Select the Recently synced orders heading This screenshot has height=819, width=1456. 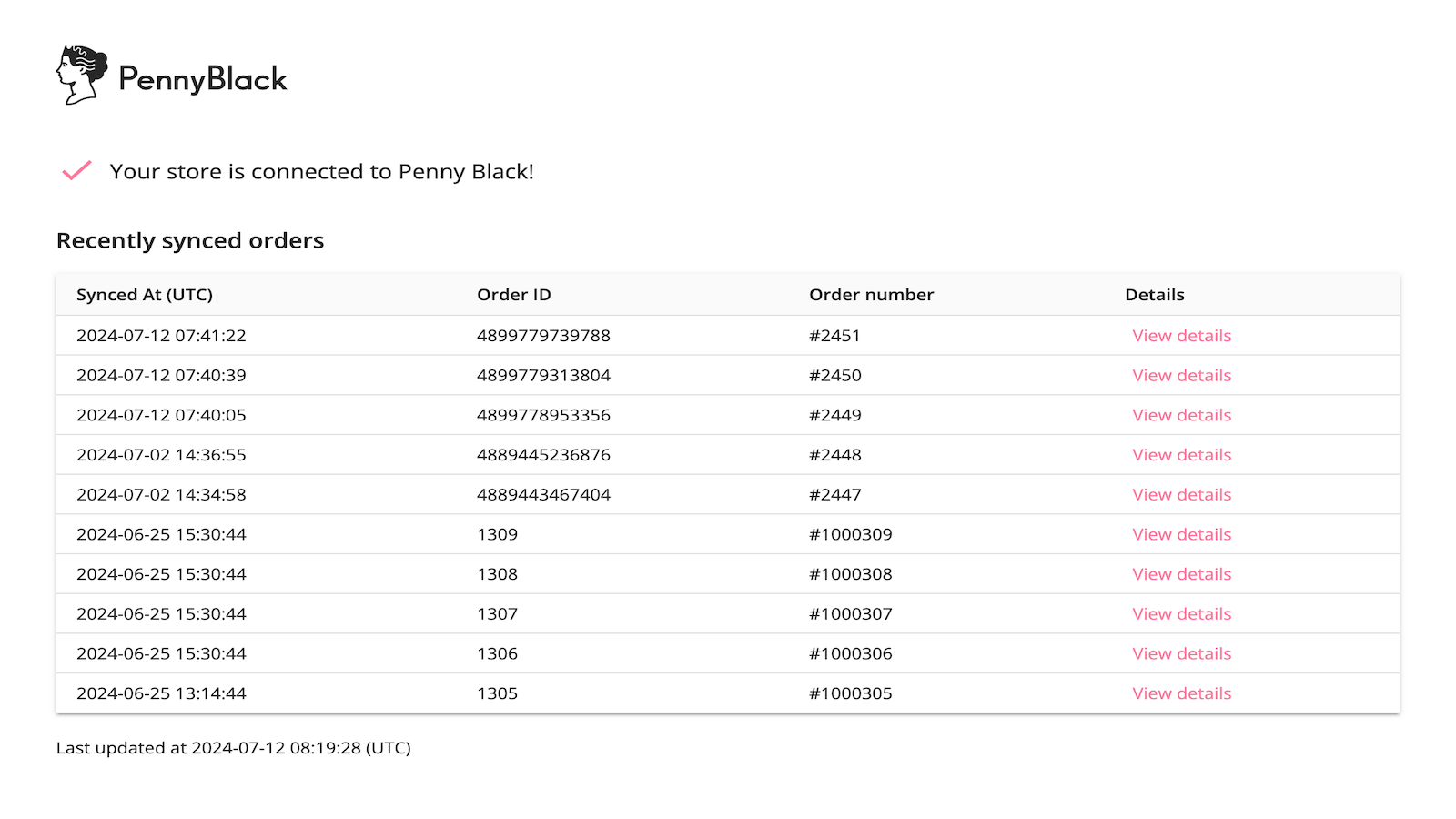click(x=189, y=240)
